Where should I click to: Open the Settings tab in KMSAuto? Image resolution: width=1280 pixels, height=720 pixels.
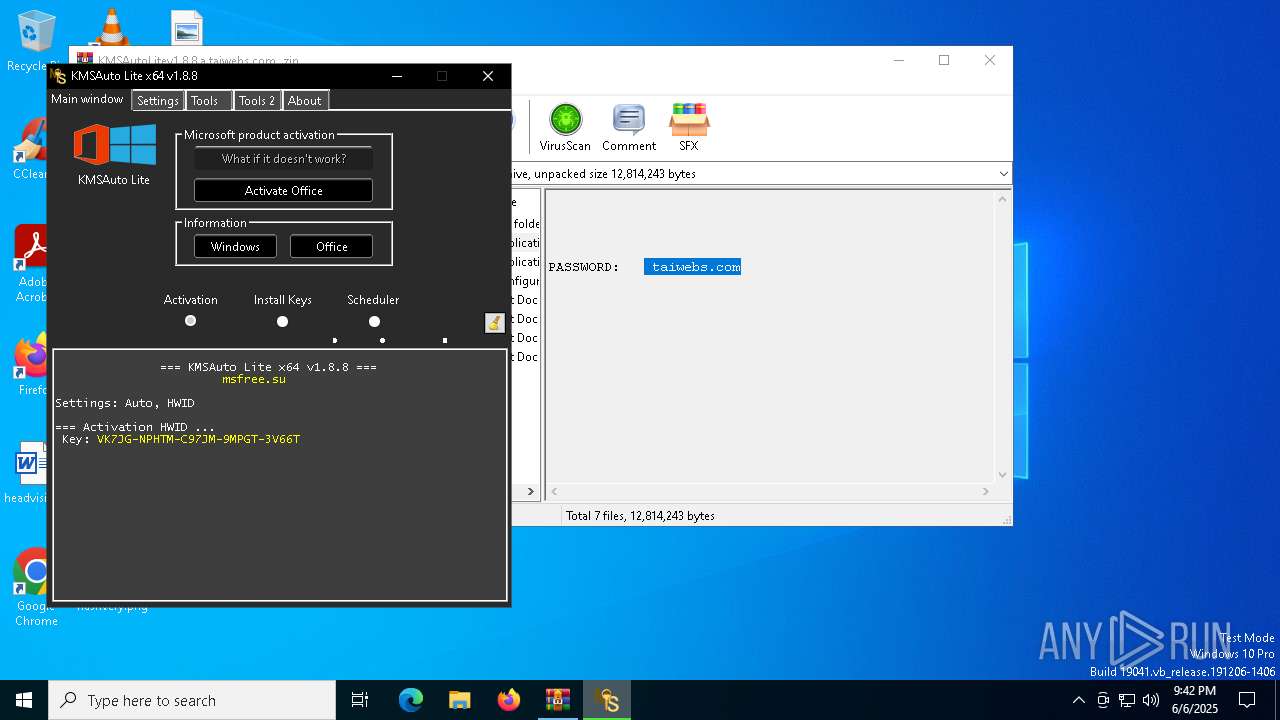pos(158,101)
